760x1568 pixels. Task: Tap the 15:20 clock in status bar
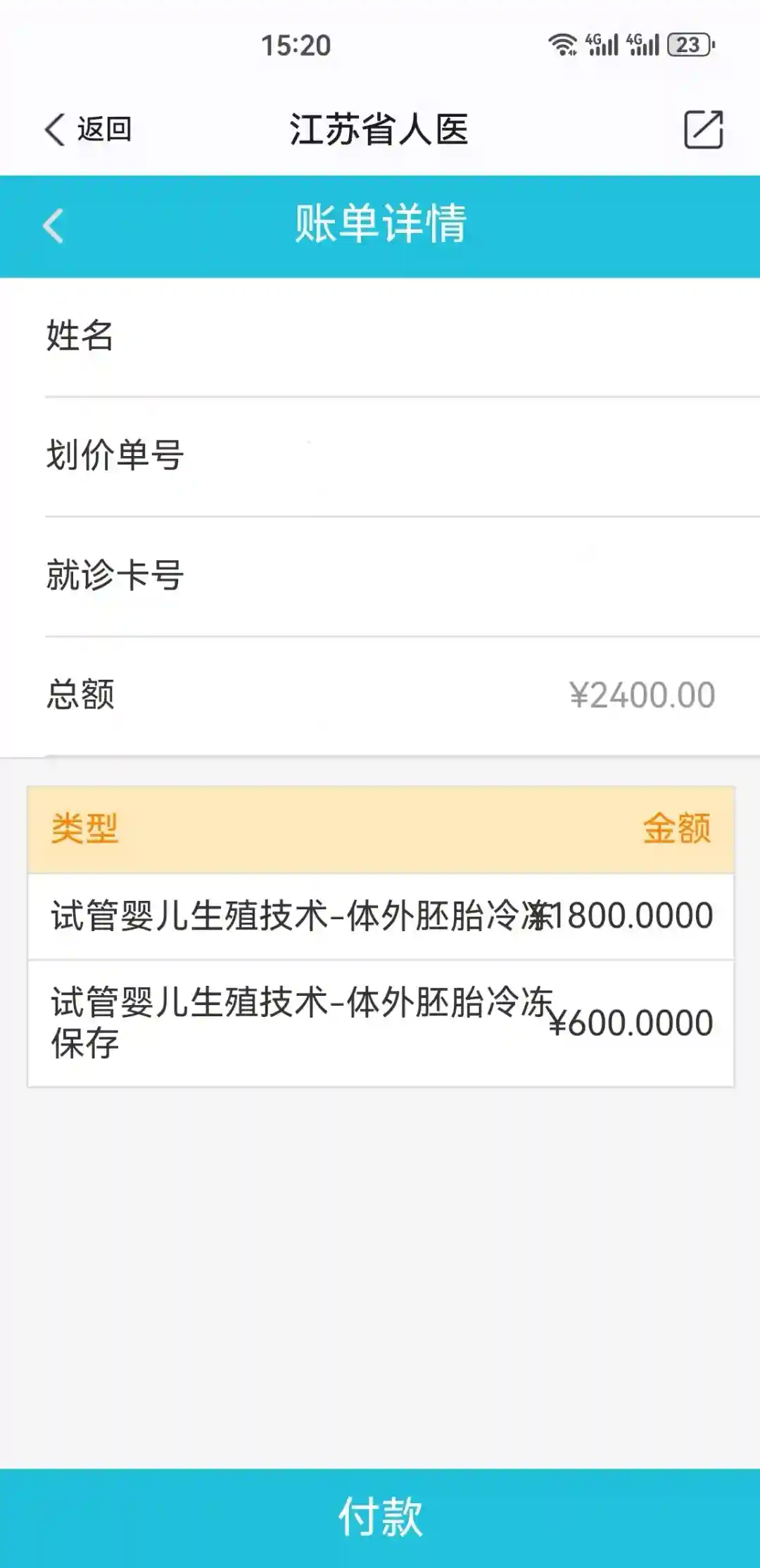pos(296,46)
